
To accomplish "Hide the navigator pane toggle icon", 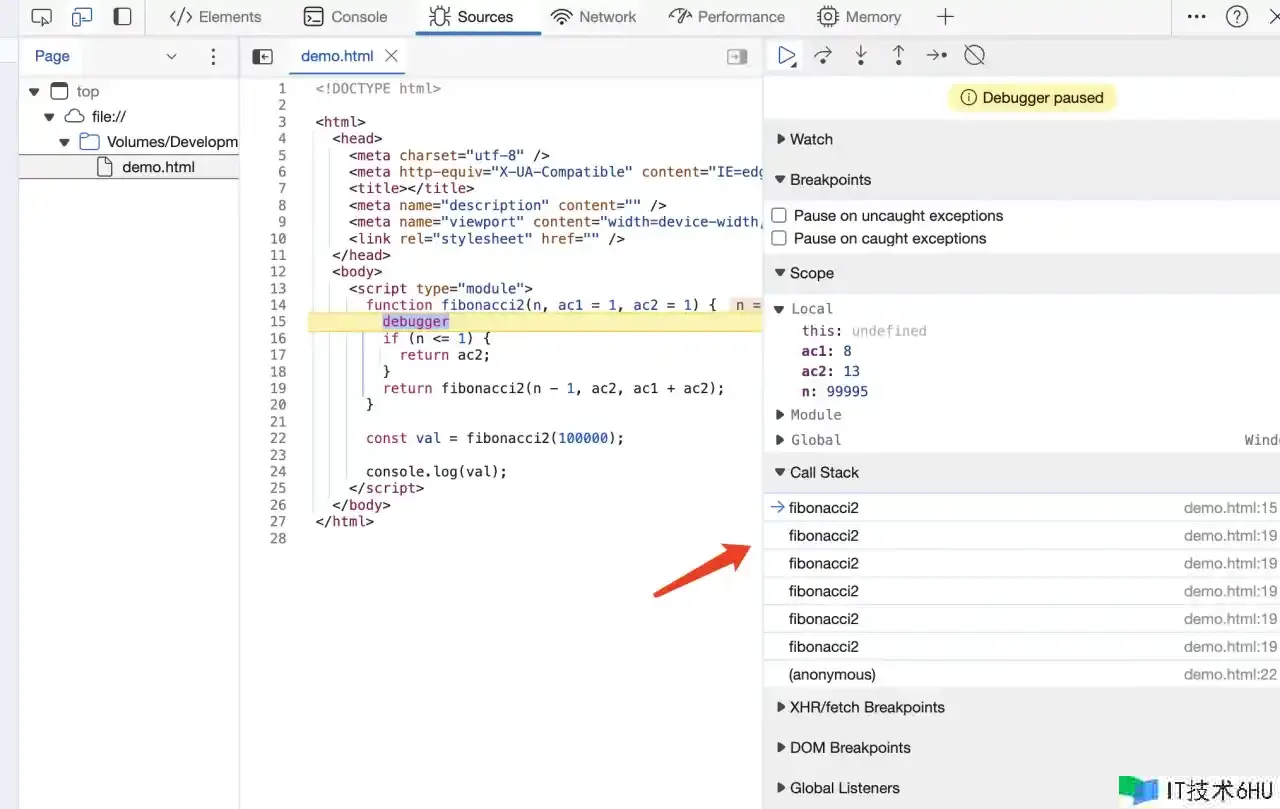I will tap(262, 57).
